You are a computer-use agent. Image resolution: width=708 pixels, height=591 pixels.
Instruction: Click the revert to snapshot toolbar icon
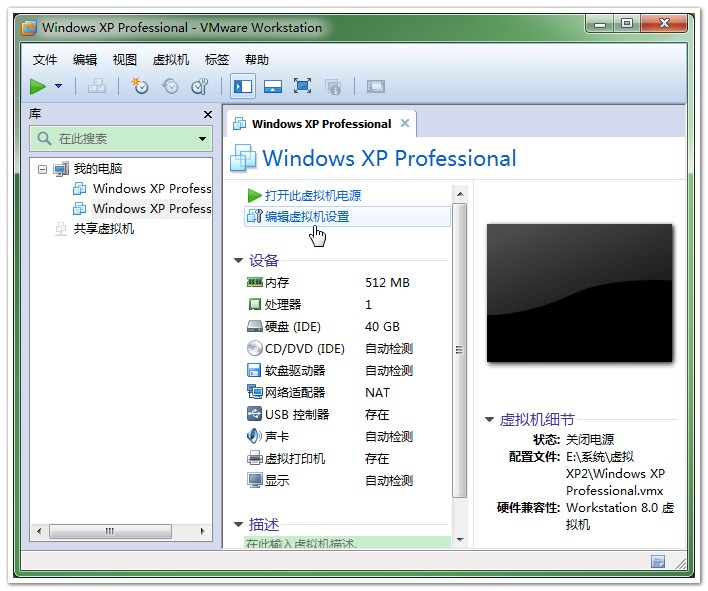[170, 86]
